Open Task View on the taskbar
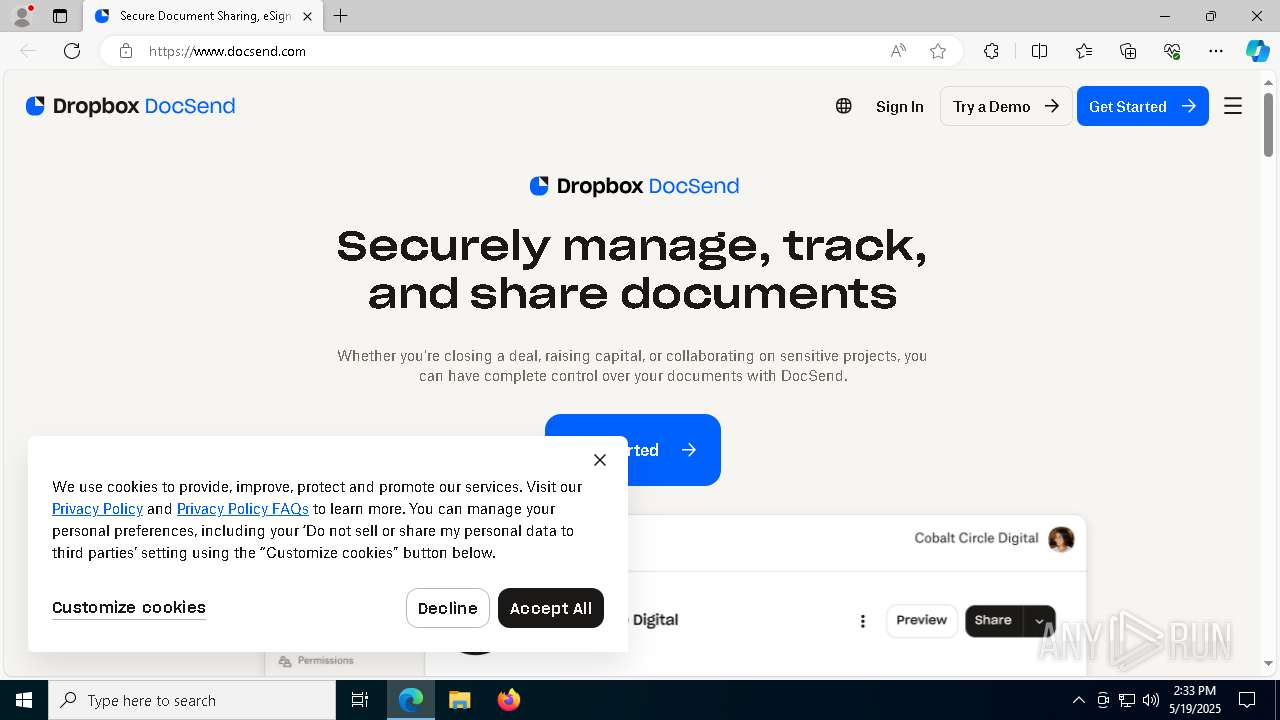 coord(360,700)
